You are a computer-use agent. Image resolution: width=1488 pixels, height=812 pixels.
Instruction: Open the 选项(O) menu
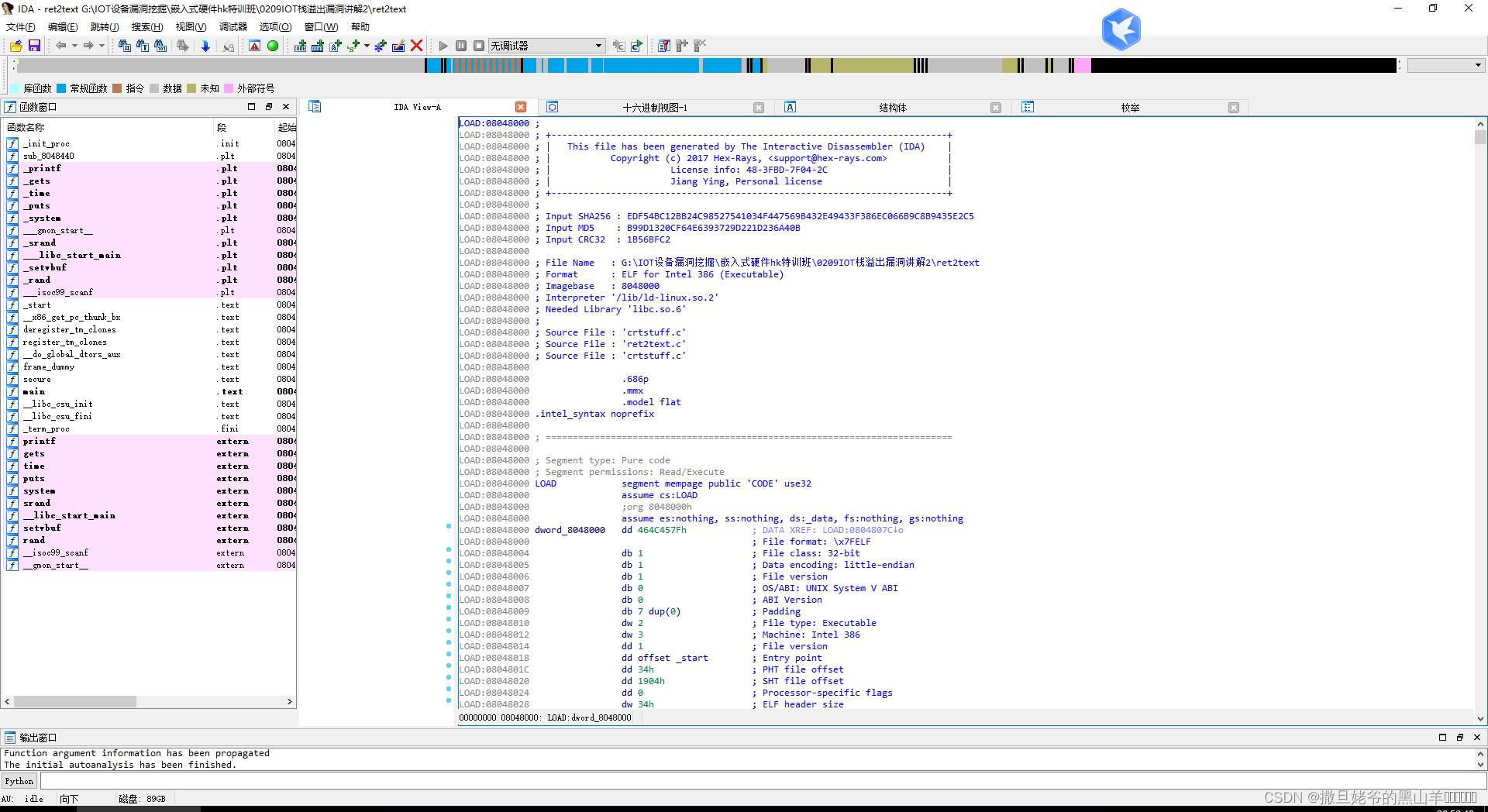[x=275, y=26]
